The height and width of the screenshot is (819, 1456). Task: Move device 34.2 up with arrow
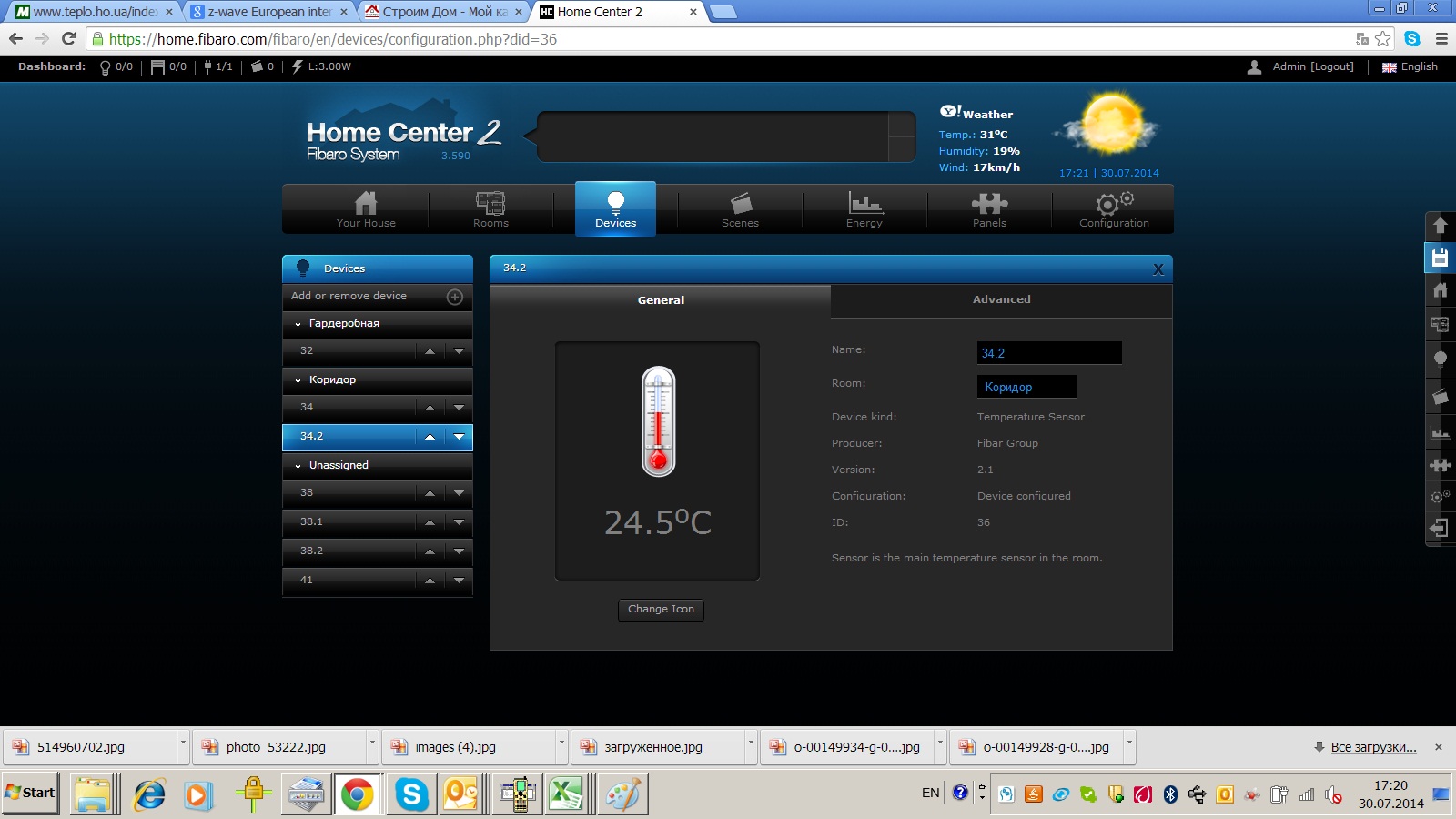[x=430, y=437]
